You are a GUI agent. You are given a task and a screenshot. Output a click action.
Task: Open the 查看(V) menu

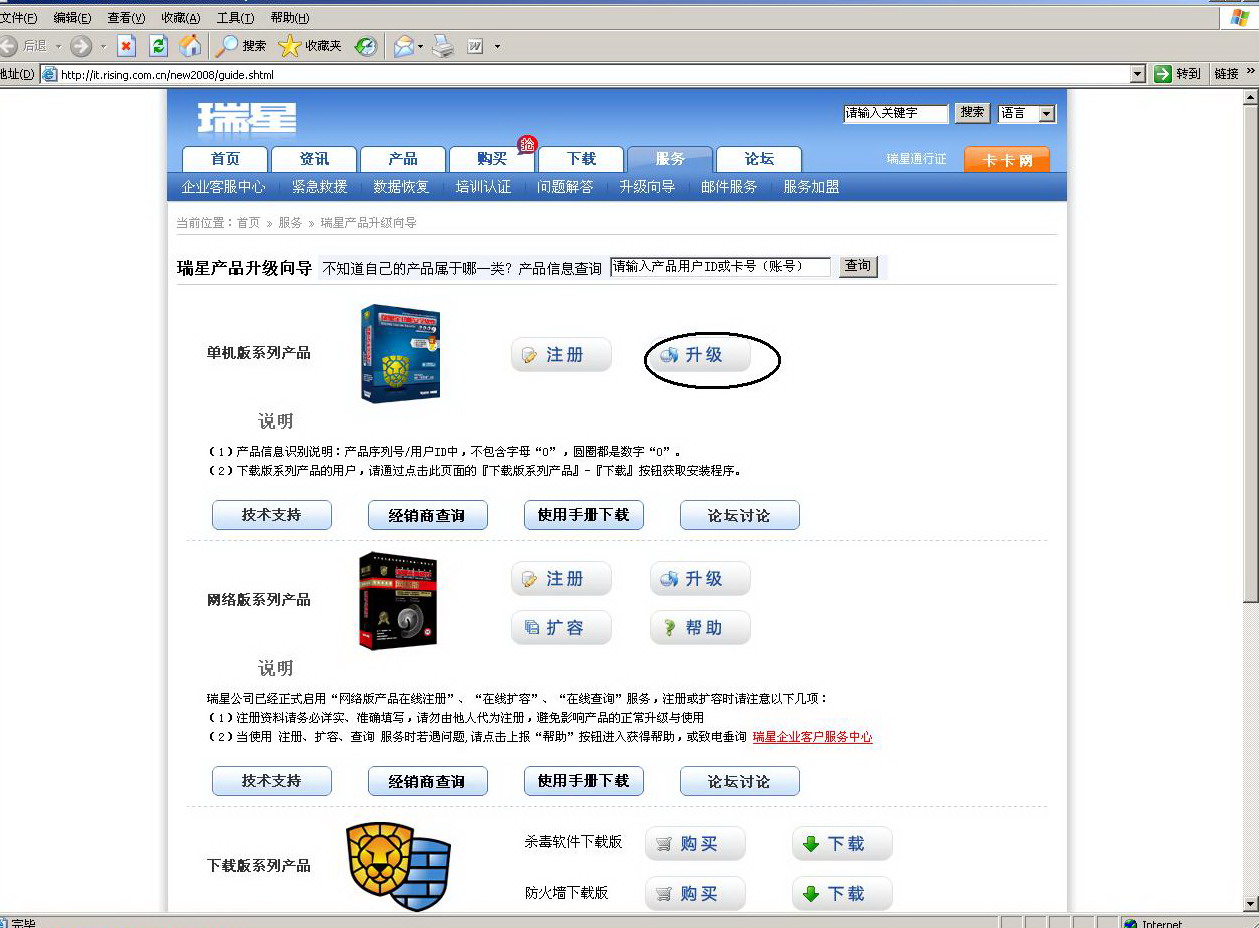tap(126, 18)
